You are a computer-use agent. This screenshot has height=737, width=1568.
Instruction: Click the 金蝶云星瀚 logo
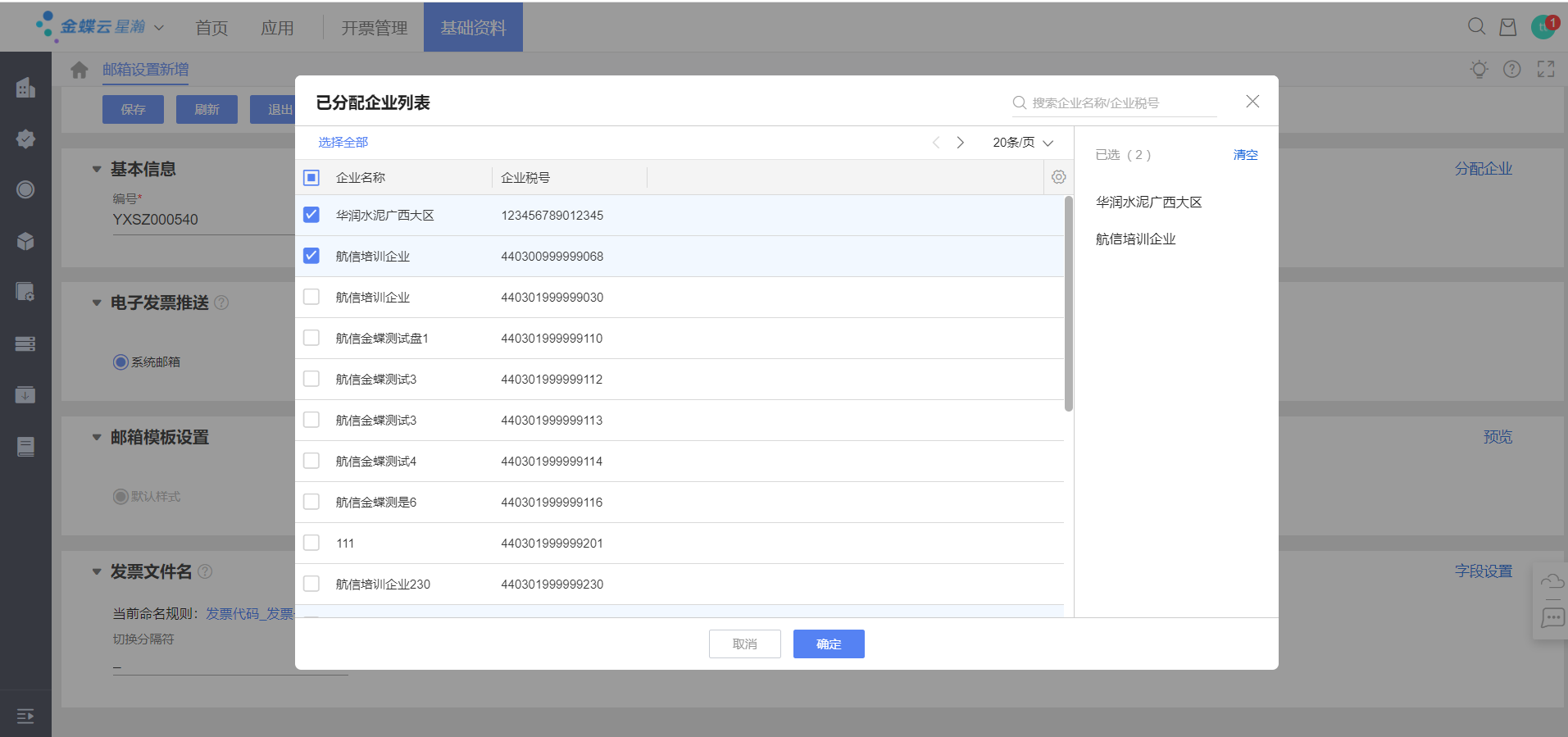[90, 26]
